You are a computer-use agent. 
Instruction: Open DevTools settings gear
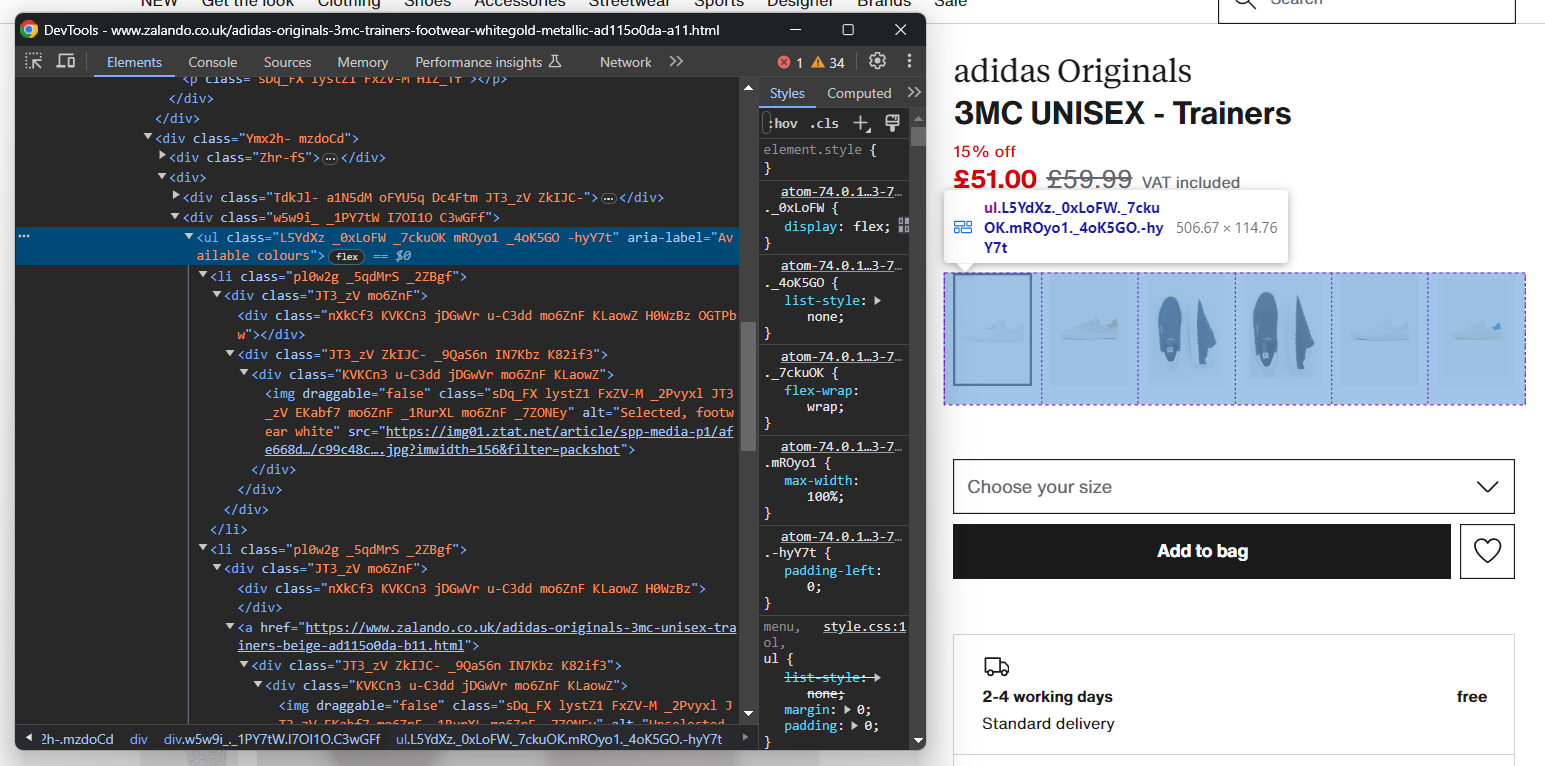(877, 61)
